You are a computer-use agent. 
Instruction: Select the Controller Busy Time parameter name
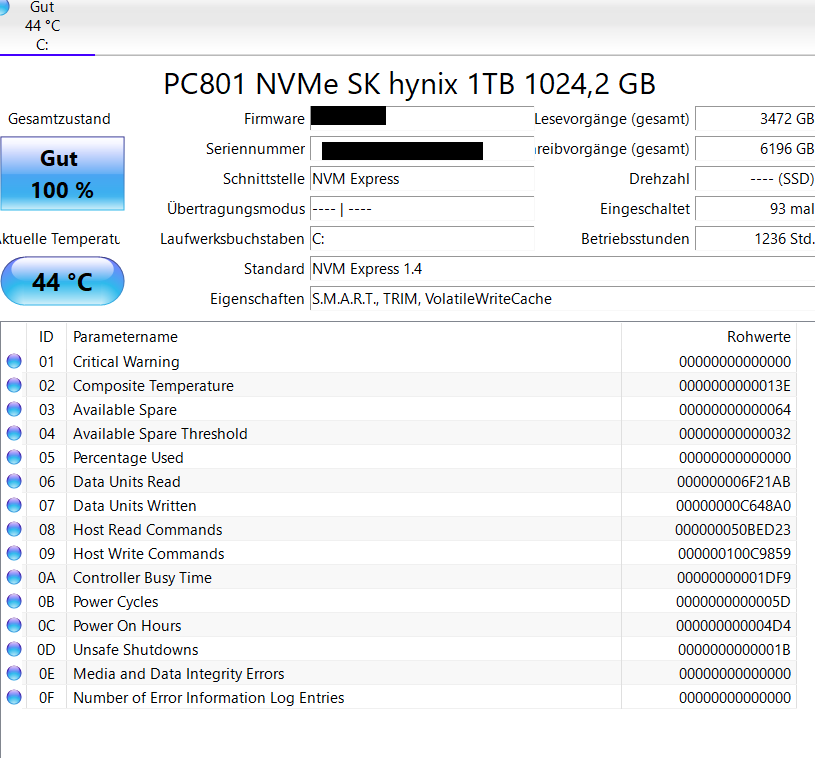click(x=142, y=578)
